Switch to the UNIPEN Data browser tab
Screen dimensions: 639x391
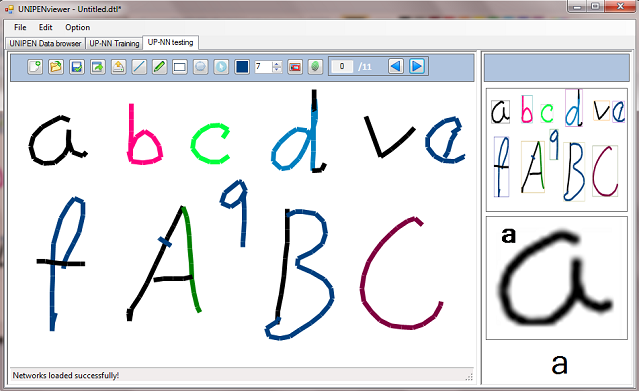point(45,43)
